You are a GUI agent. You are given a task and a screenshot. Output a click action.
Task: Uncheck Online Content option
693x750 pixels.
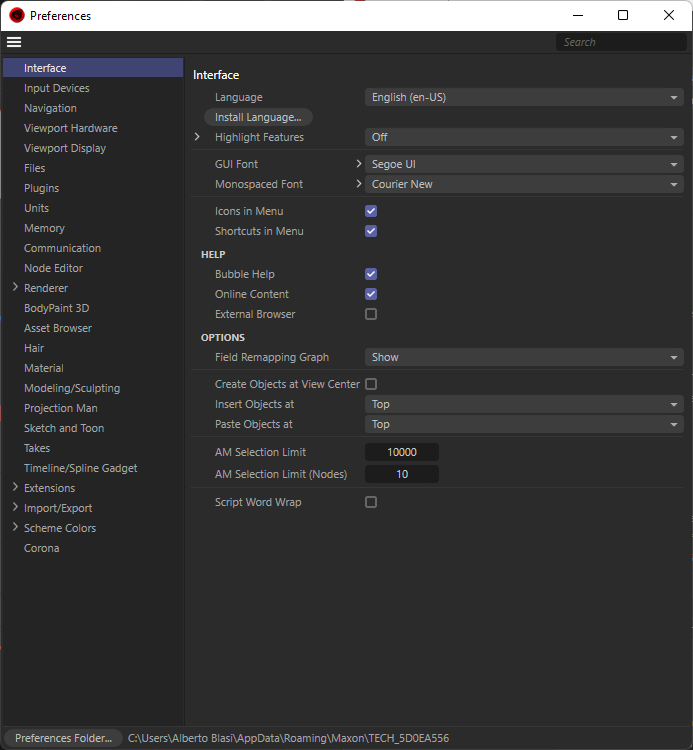click(x=371, y=294)
